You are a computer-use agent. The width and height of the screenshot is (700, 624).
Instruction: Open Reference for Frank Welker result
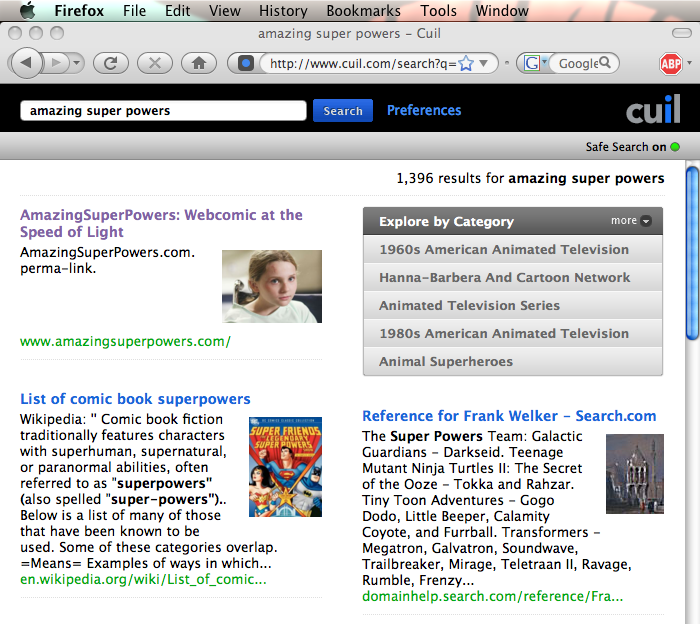click(509, 416)
